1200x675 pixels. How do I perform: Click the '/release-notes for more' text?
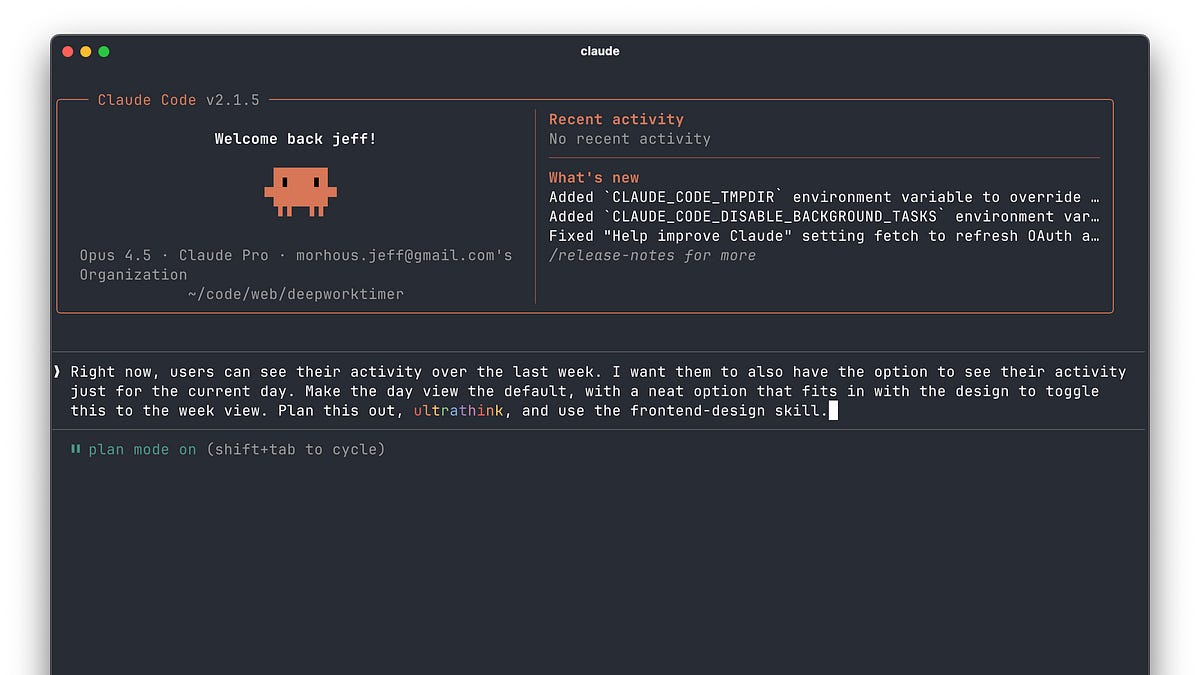coord(652,256)
